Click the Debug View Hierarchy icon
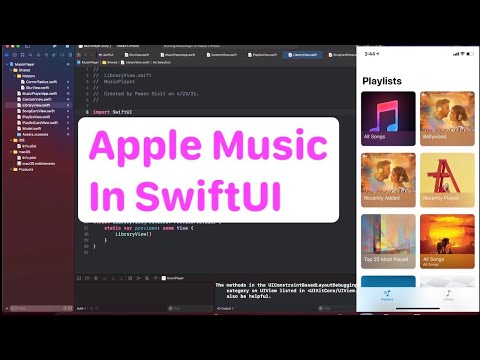The image size is (480, 360). tap(130, 278)
